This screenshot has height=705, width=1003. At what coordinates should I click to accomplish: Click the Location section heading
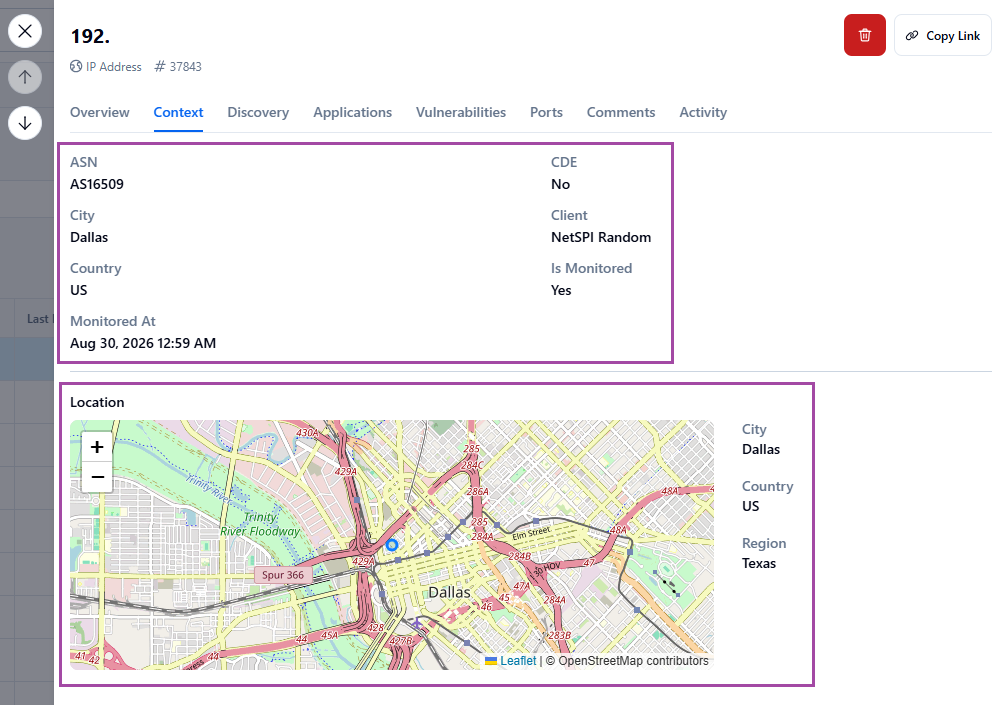(97, 402)
